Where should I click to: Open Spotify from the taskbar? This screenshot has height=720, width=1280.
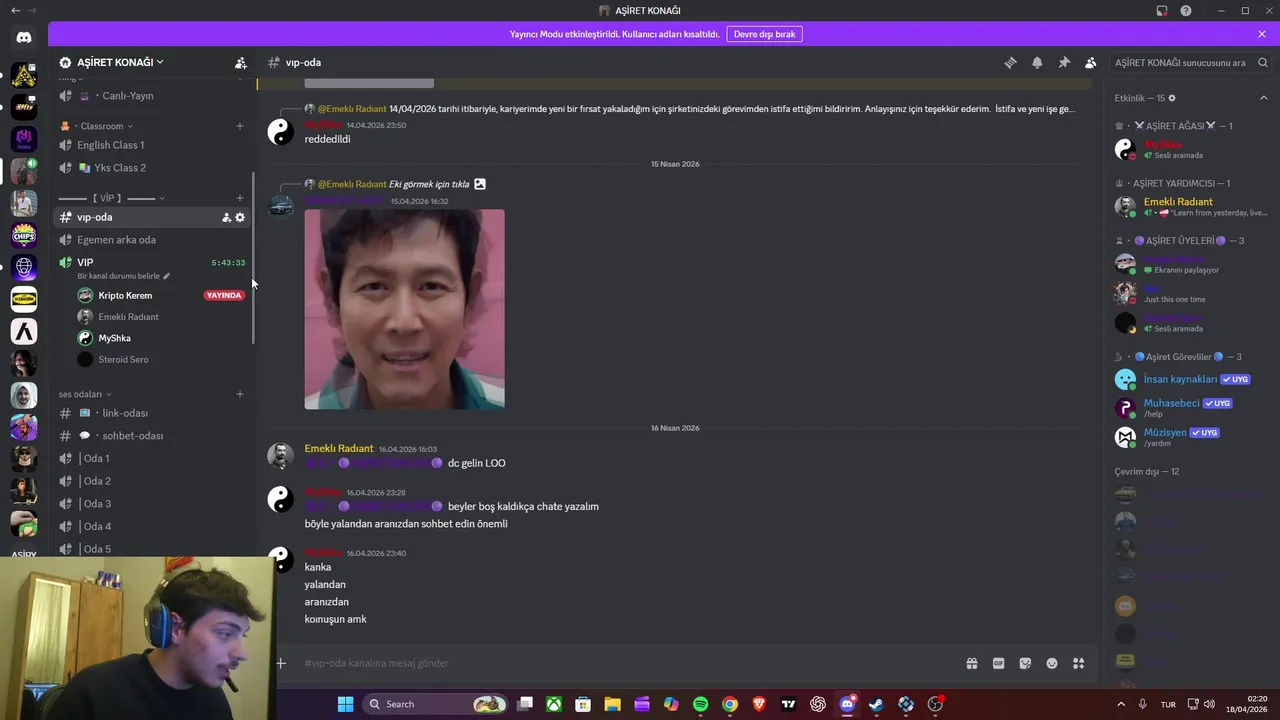point(700,704)
